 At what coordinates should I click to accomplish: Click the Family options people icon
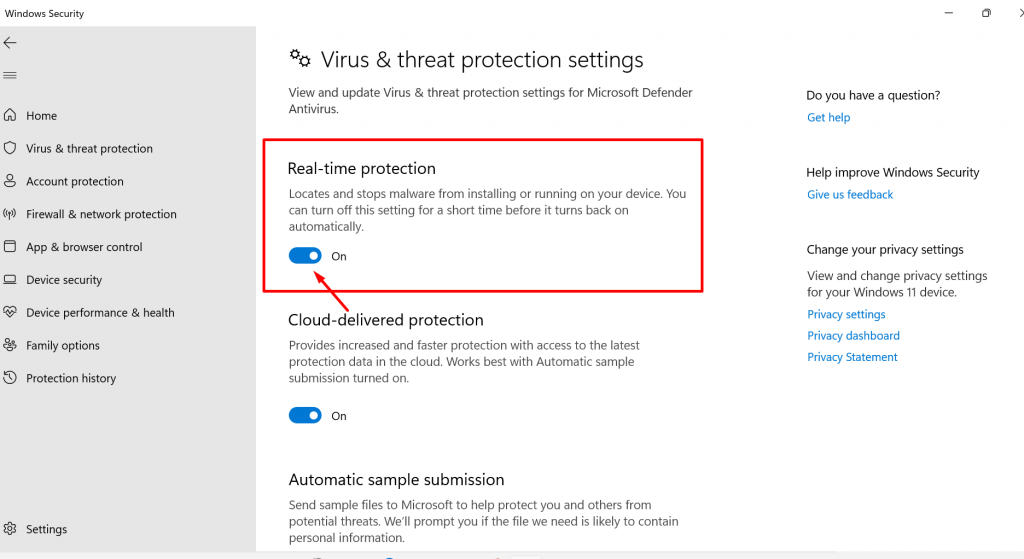[x=10, y=345]
